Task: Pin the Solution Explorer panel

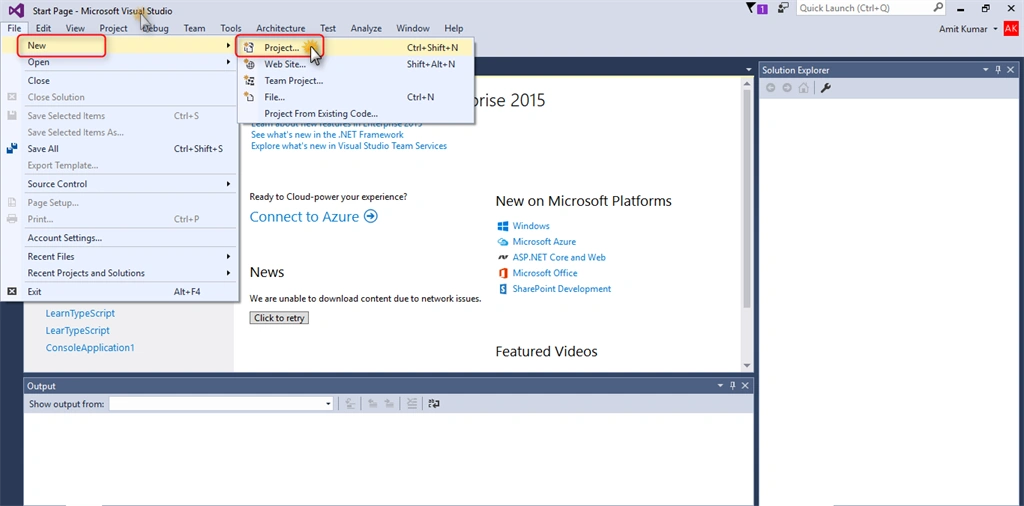Action: [x=998, y=70]
